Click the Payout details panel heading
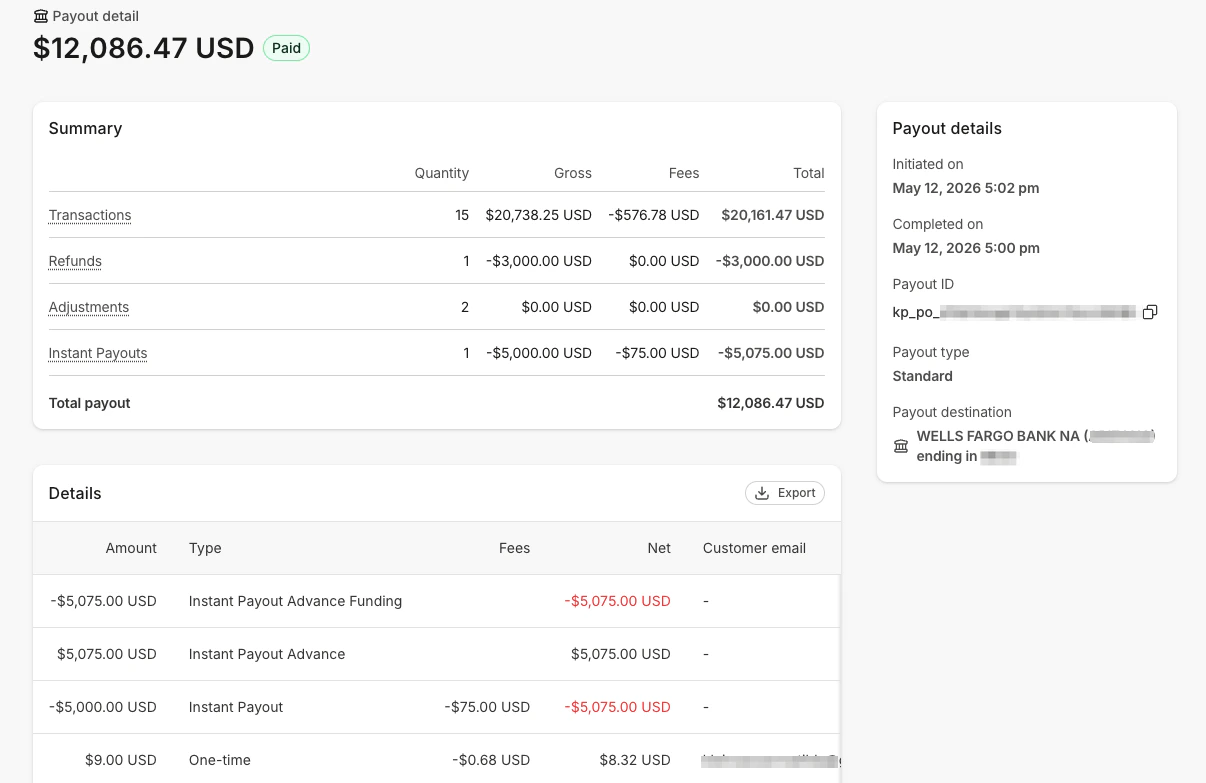1206x783 pixels. point(947,128)
